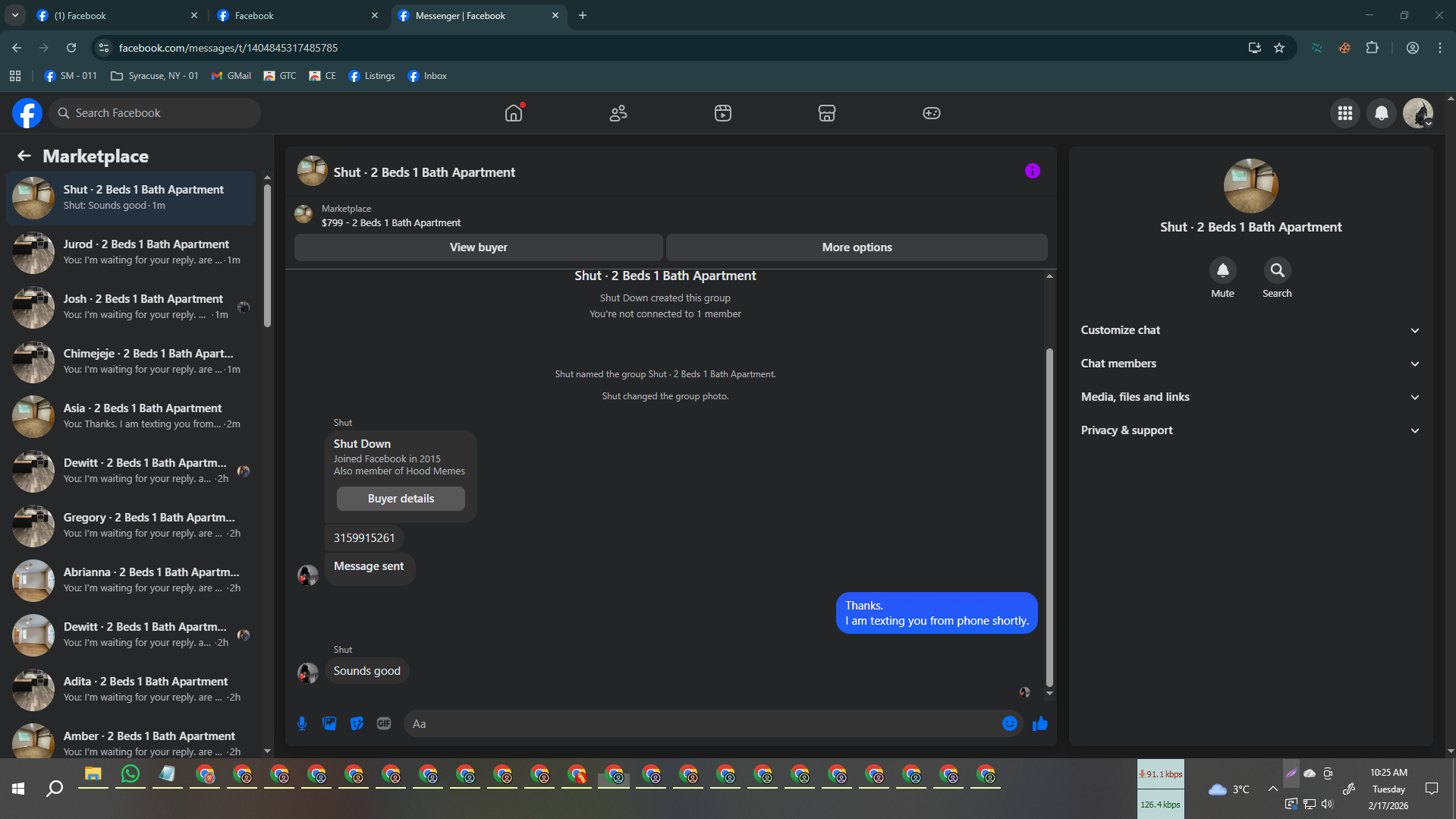Click the group photo in info panel
This screenshot has width=1456, height=819.
point(1250,186)
